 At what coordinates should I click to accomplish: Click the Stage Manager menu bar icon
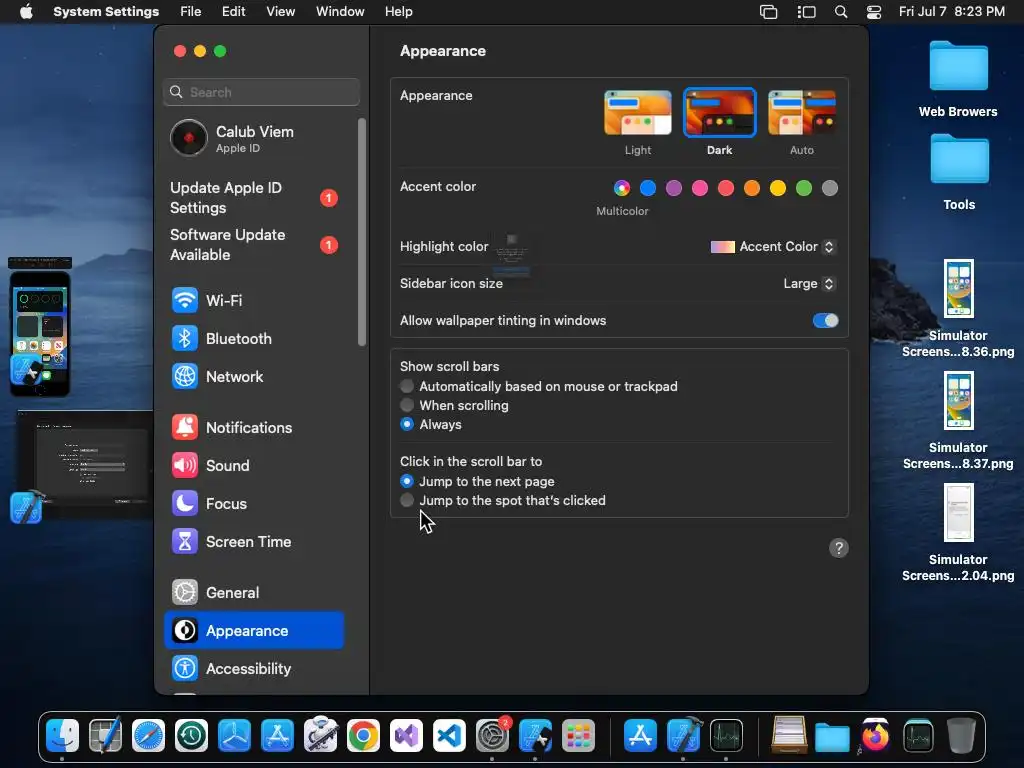(x=807, y=12)
